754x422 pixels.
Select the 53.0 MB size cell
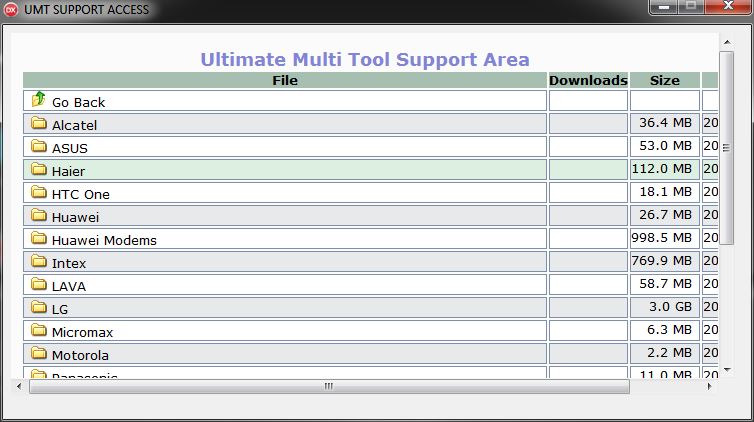point(665,147)
